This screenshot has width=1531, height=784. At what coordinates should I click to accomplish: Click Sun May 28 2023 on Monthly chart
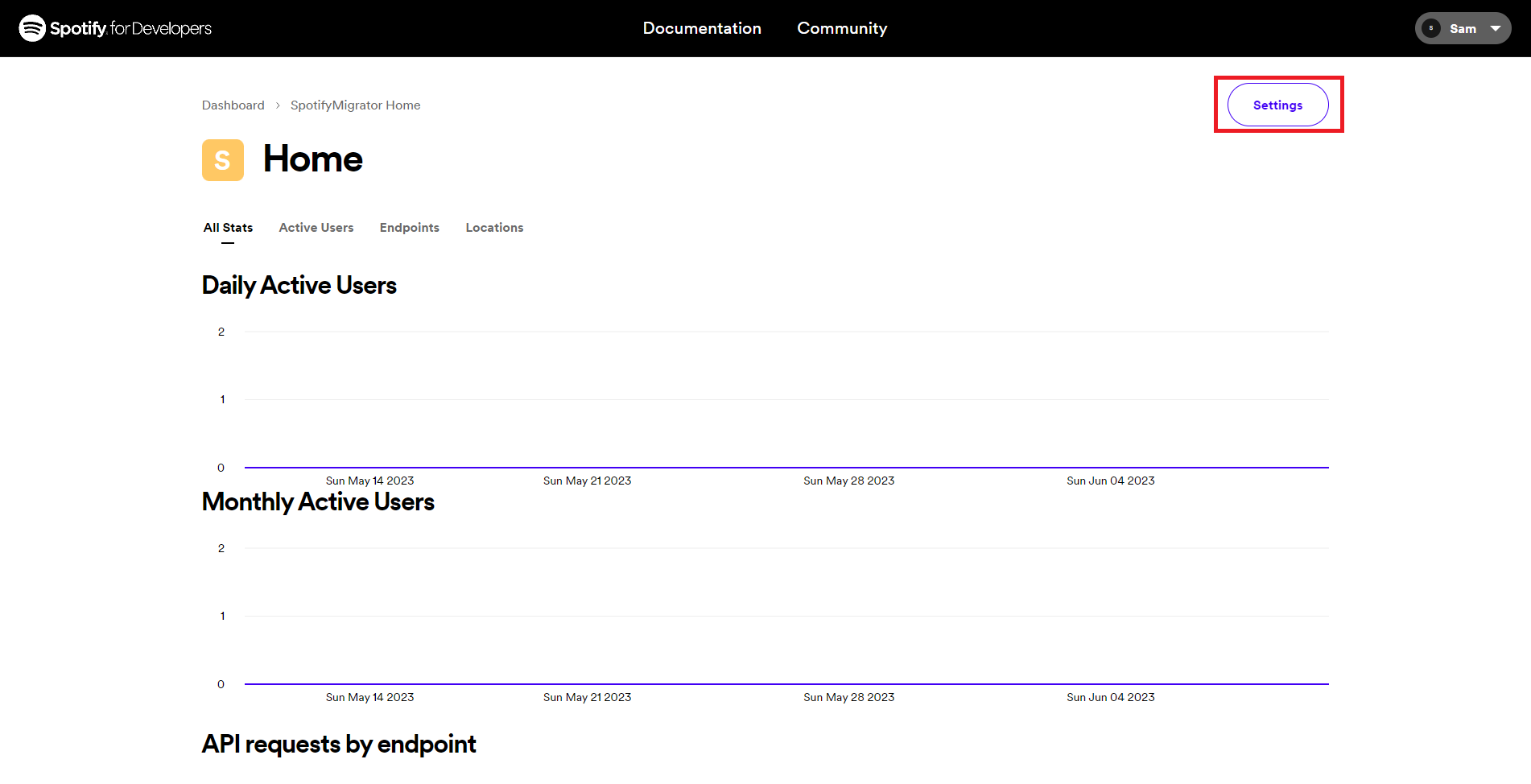point(848,697)
